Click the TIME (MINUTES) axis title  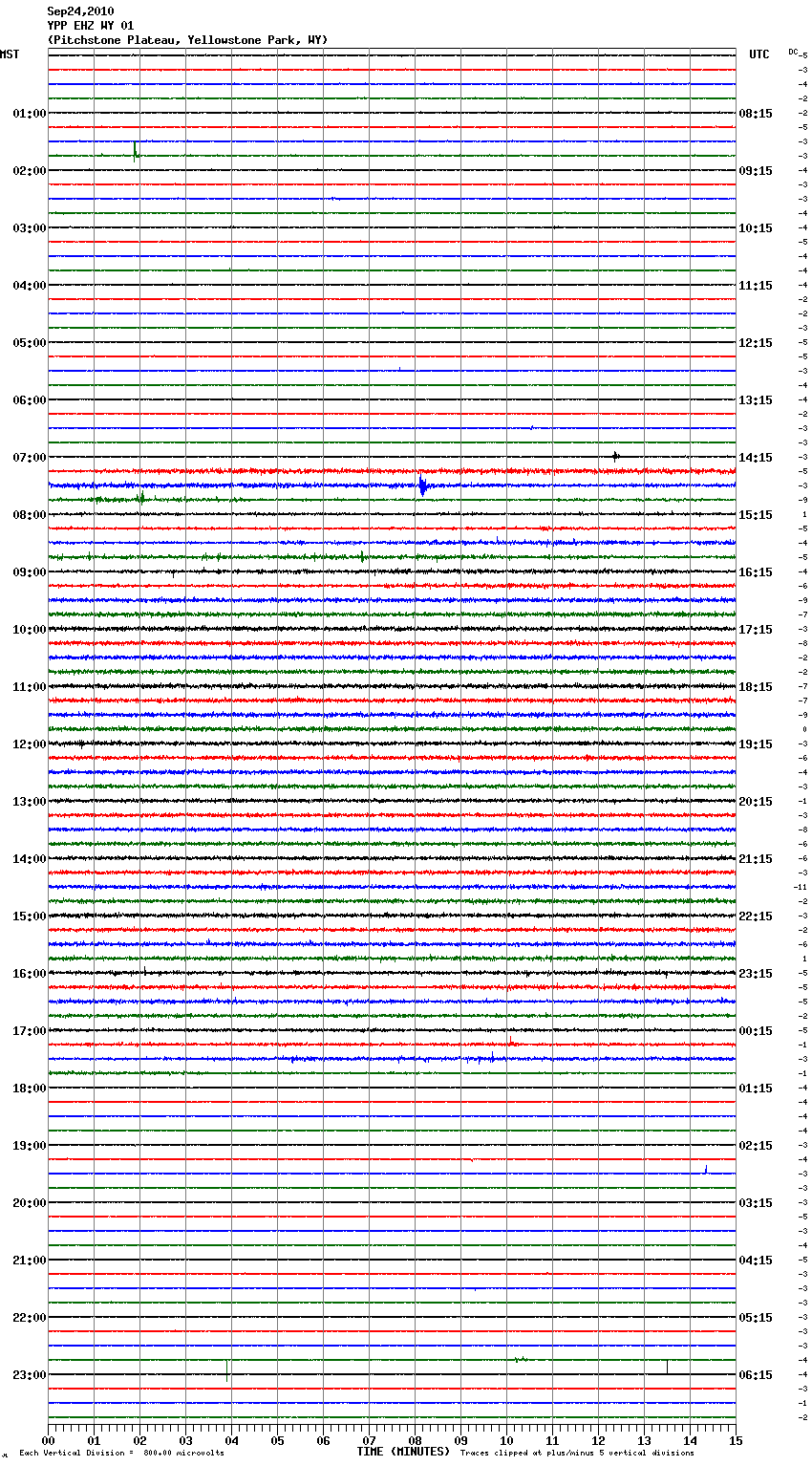point(403,1452)
